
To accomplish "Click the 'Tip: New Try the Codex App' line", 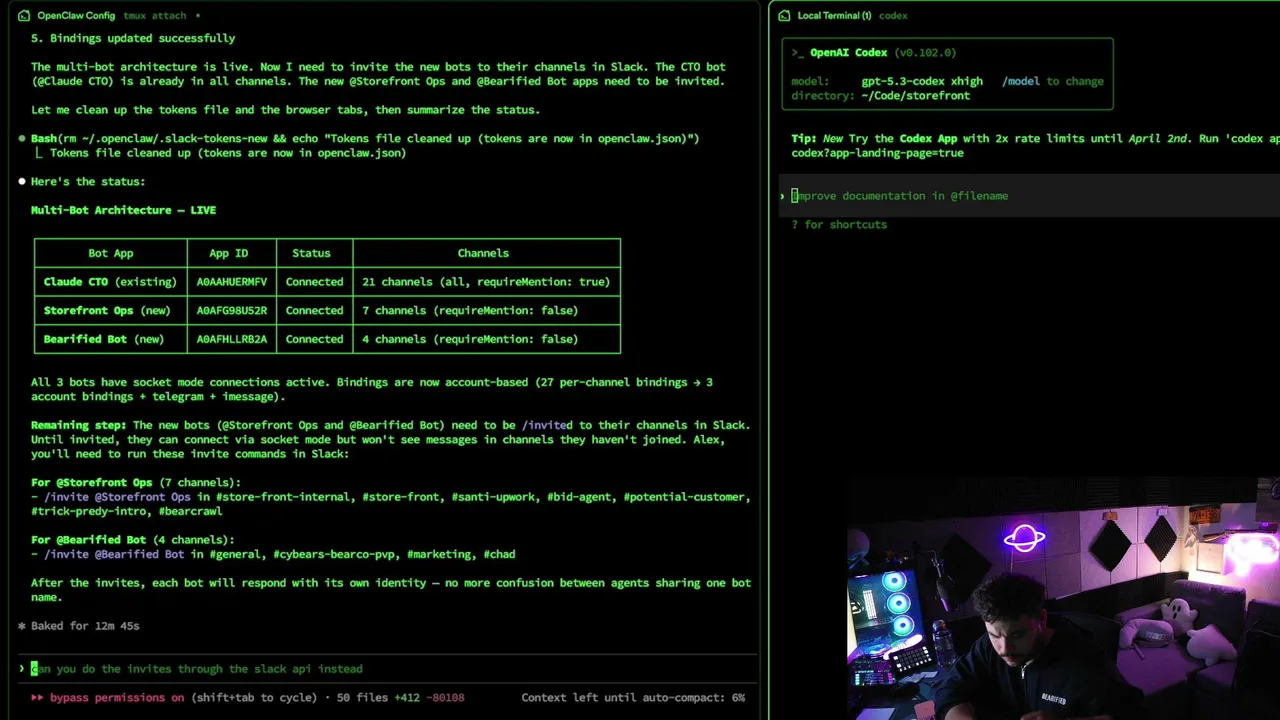I will click(1035, 139).
